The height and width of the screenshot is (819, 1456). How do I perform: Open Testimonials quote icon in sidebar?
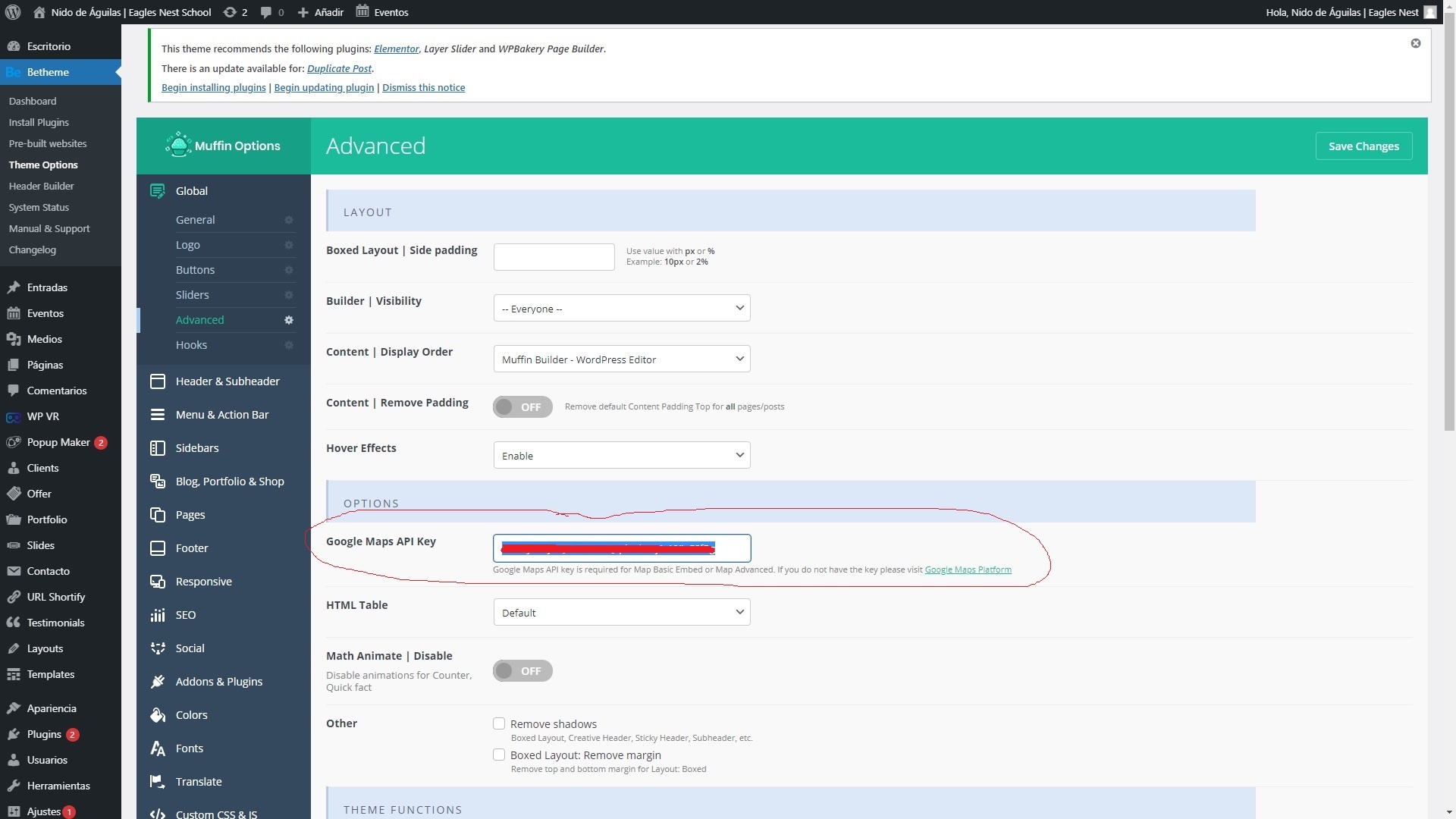tap(14, 623)
